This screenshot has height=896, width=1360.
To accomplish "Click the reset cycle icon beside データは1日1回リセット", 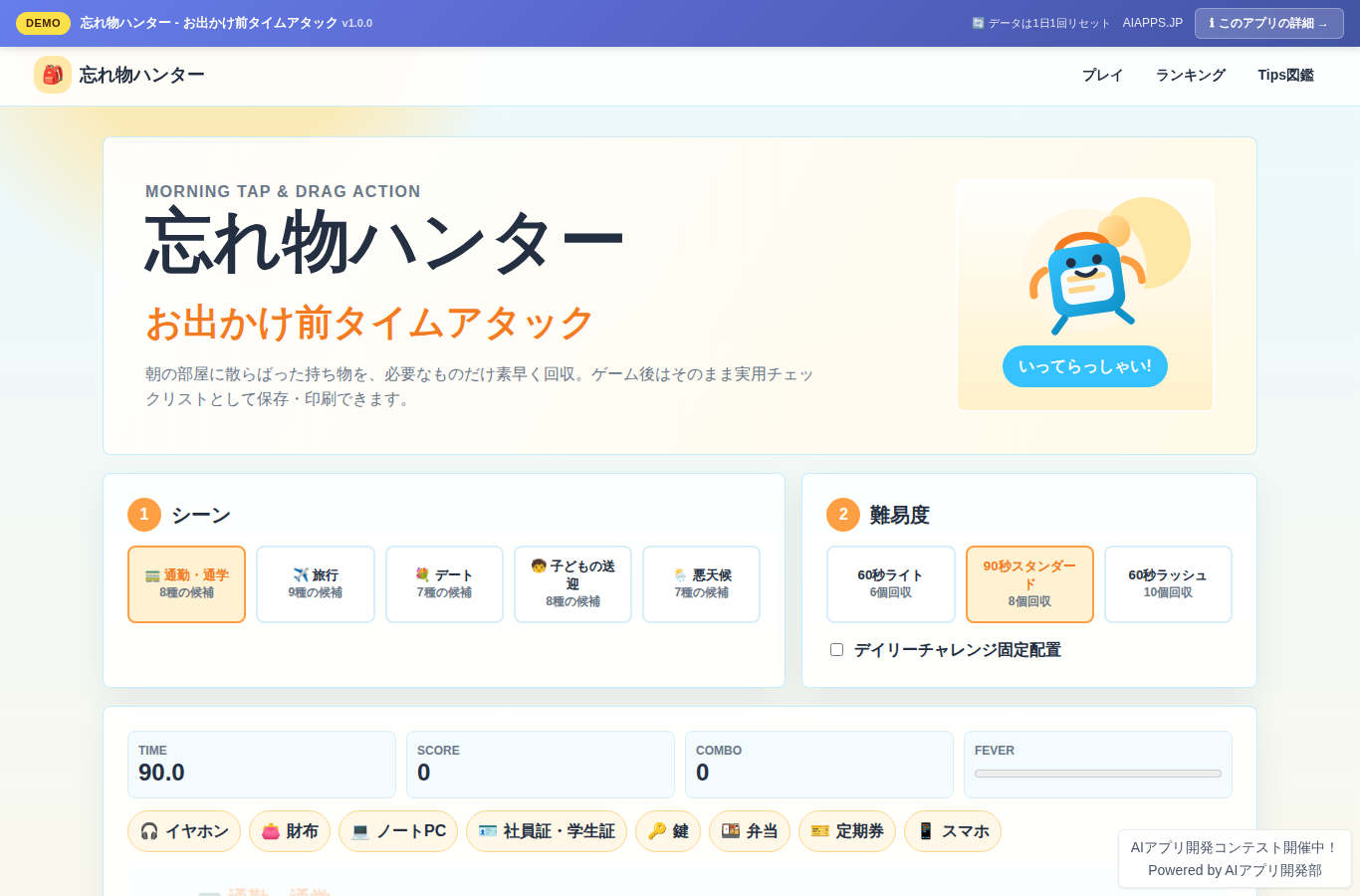I will (x=978, y=23).
